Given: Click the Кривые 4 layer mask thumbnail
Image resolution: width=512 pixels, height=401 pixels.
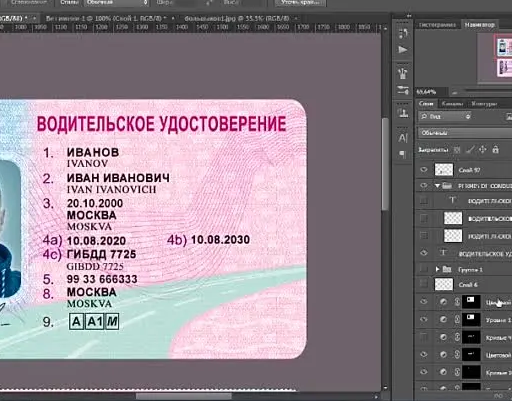Looking at the screenshot, I should [471, 337].
